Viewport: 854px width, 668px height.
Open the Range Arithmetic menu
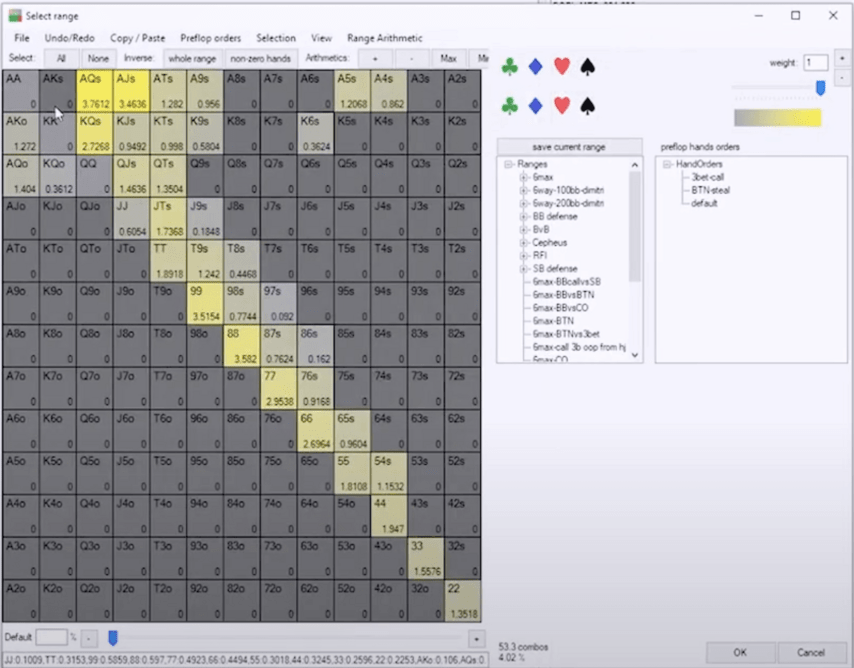pos(385,38)
